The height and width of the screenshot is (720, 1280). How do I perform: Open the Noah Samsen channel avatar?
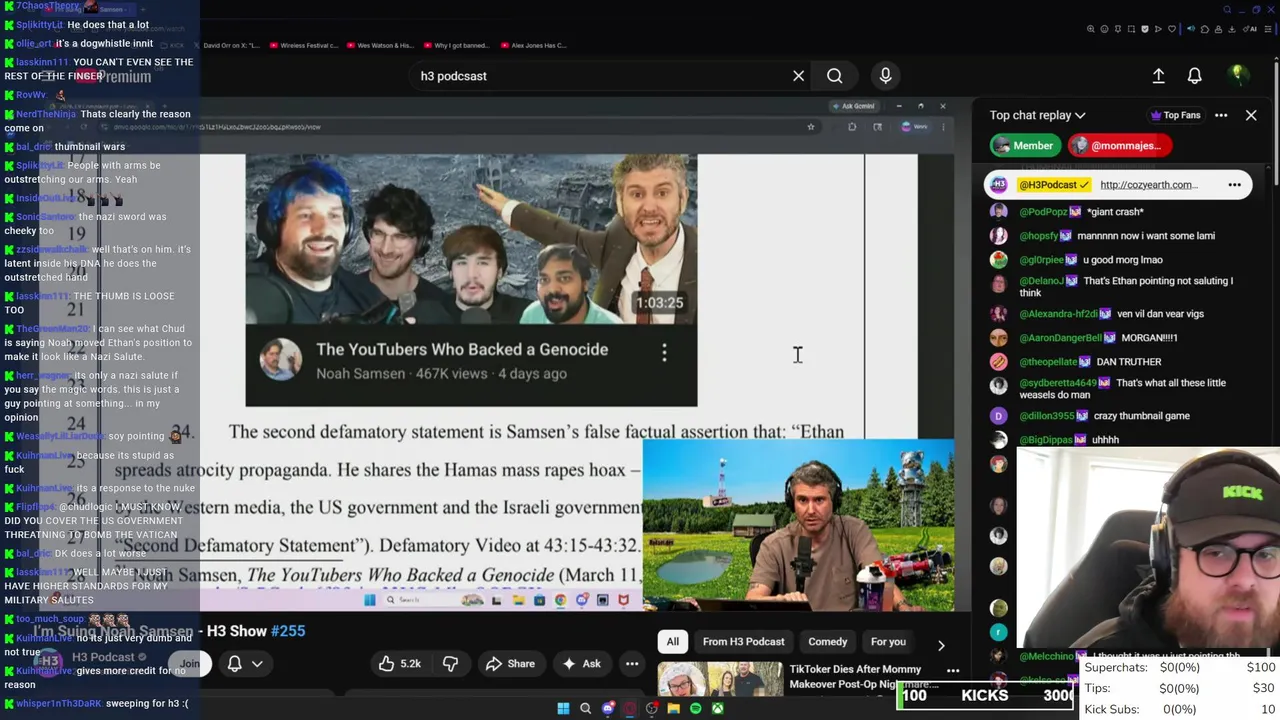click(281, 360)
